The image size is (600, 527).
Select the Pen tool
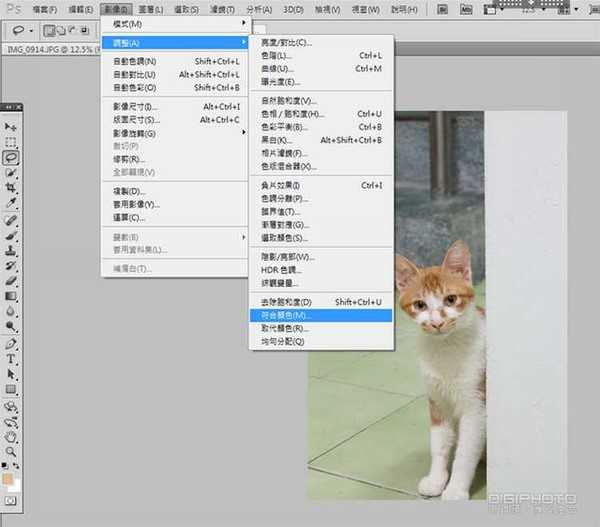pos(11,343)
